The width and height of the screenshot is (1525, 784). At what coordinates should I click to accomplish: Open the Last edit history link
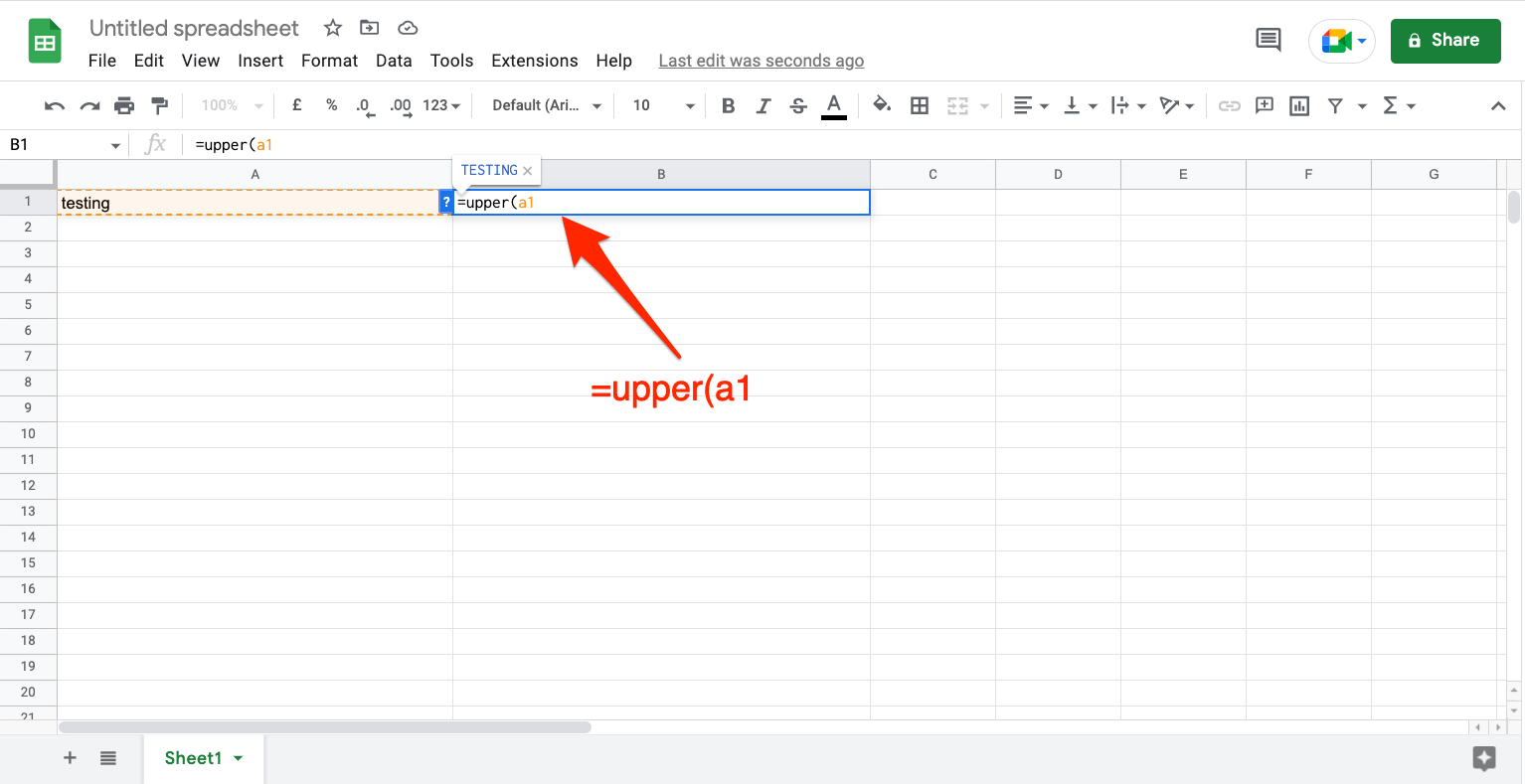coord(761,61)
